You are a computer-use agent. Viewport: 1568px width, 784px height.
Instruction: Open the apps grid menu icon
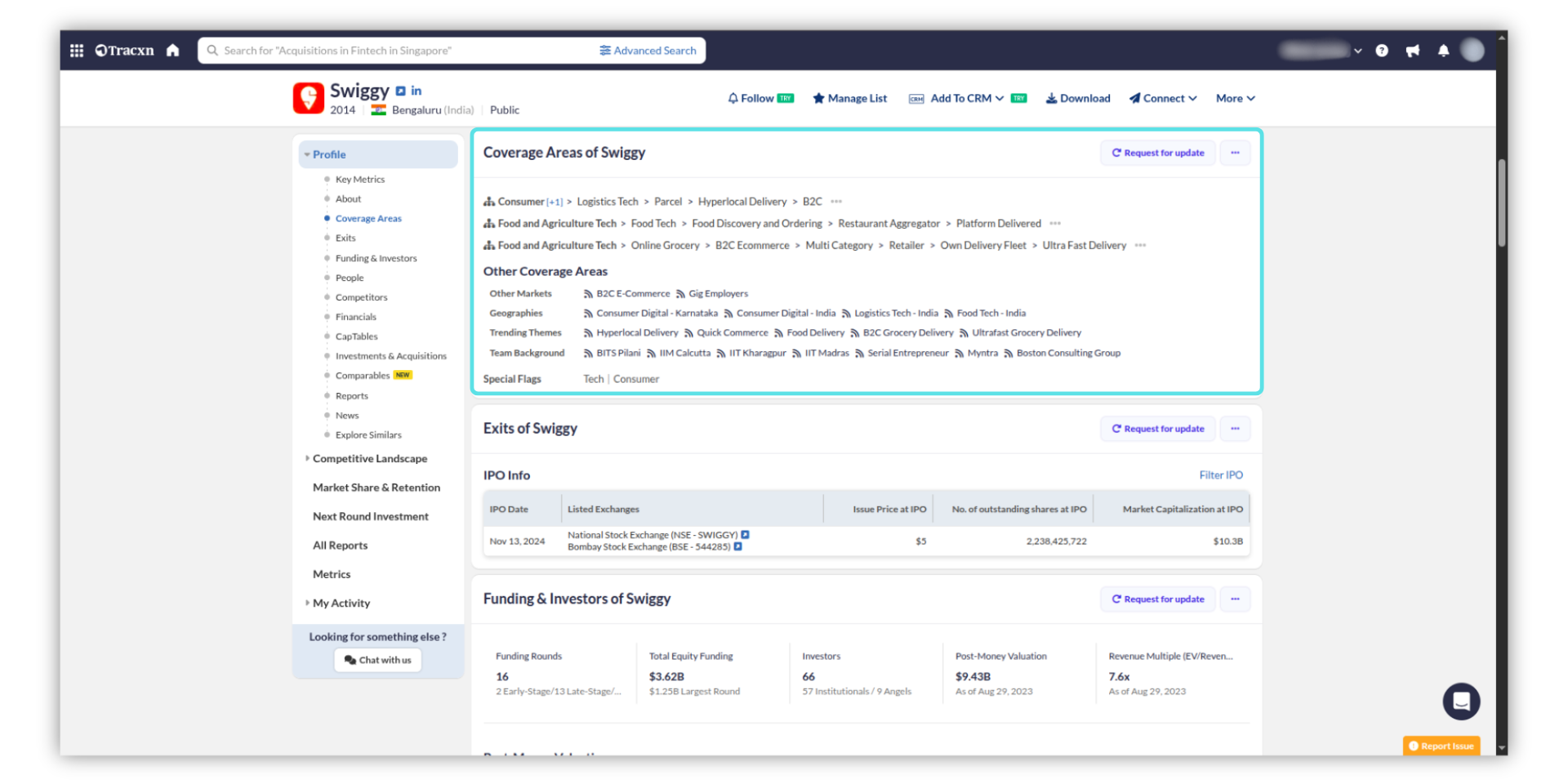pos(77,51)
